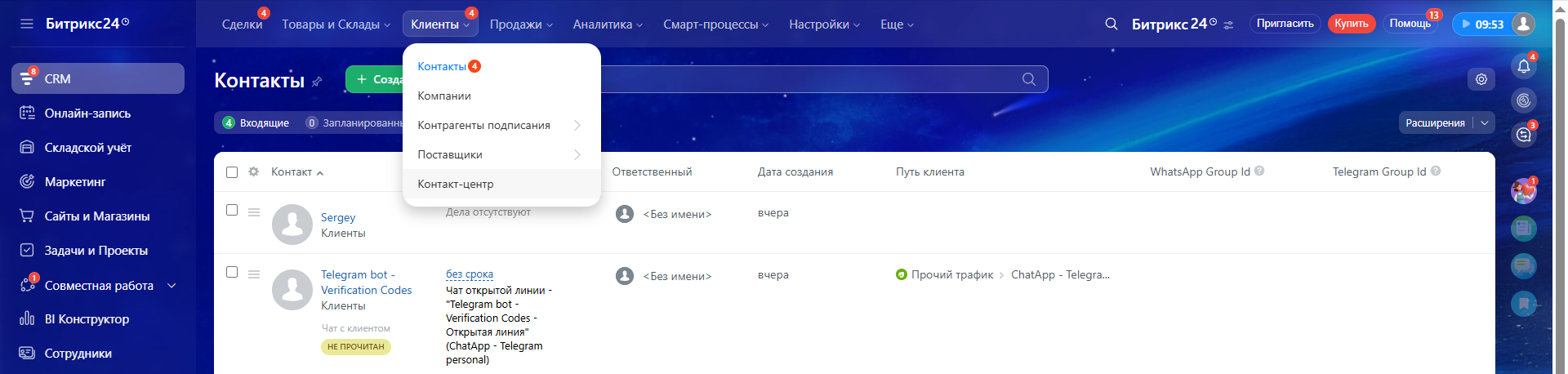1568x374 pixels.
Task: Choose Контакт-центр in the dropdown menu
Action: [x=456, y=184]
